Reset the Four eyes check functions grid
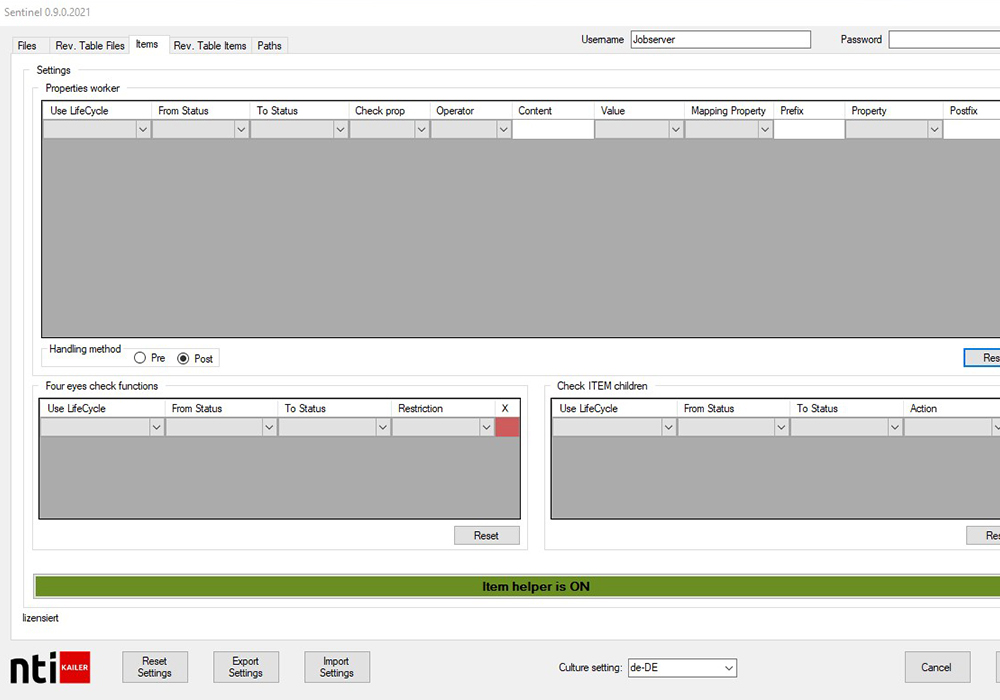Viewport: 1000px width, 700px height. click(x=486, y=535)
